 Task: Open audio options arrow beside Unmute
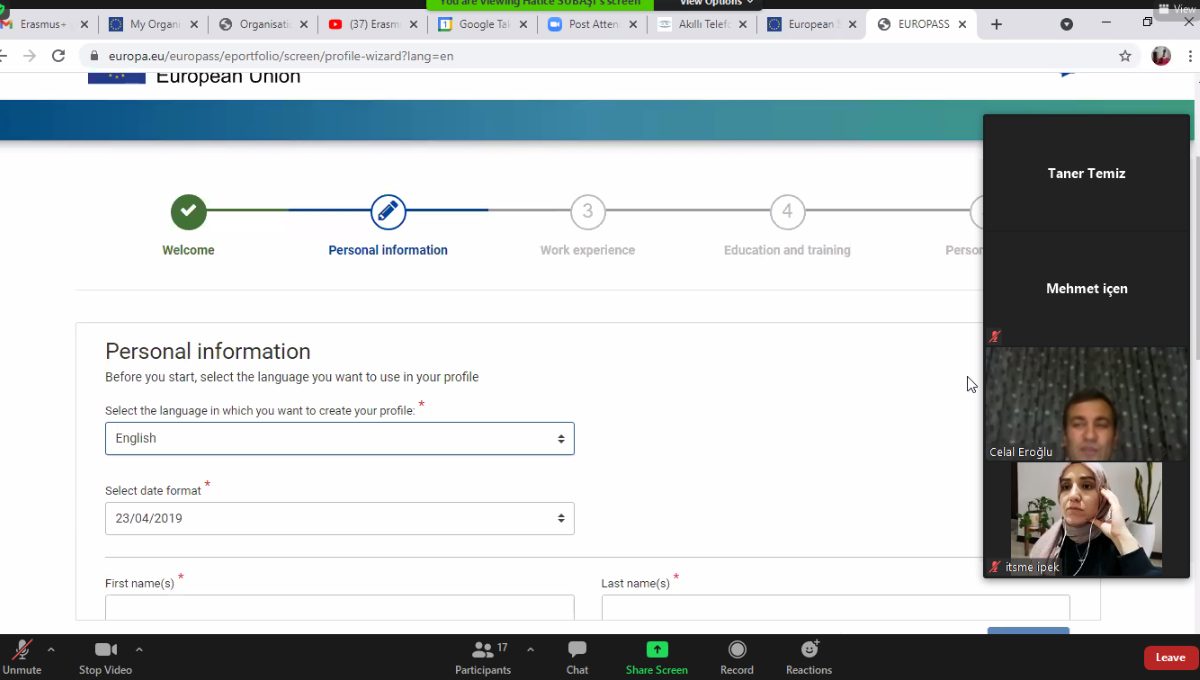coord(51,649)
